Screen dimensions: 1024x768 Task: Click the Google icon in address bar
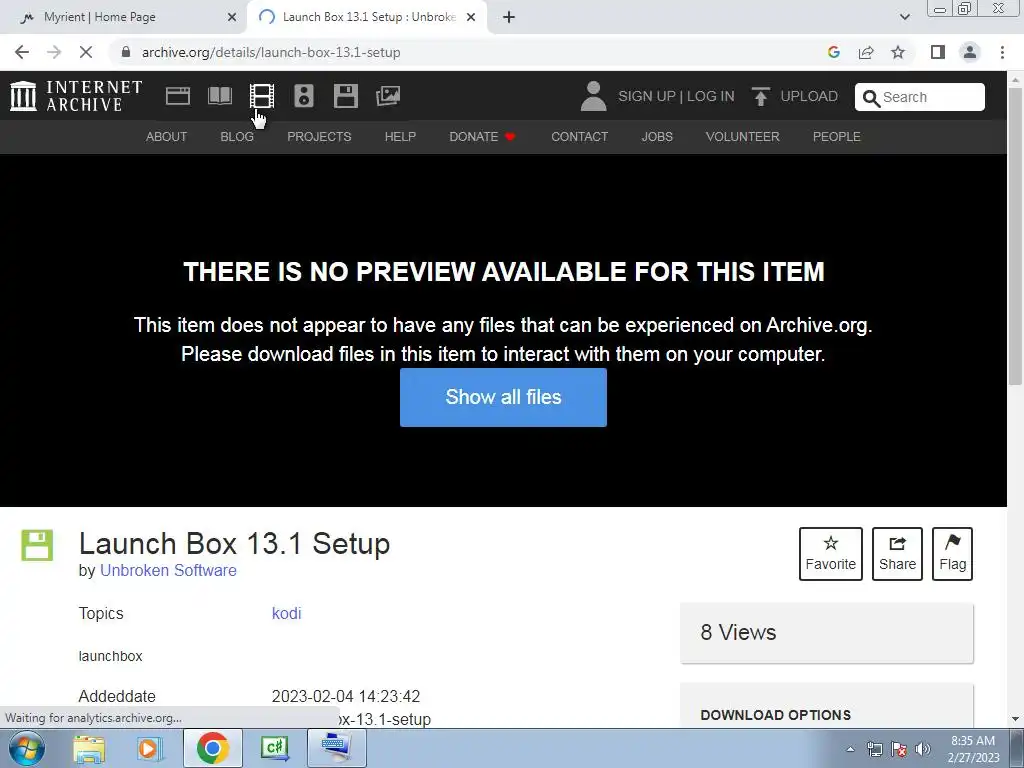(x=834, y=52)
